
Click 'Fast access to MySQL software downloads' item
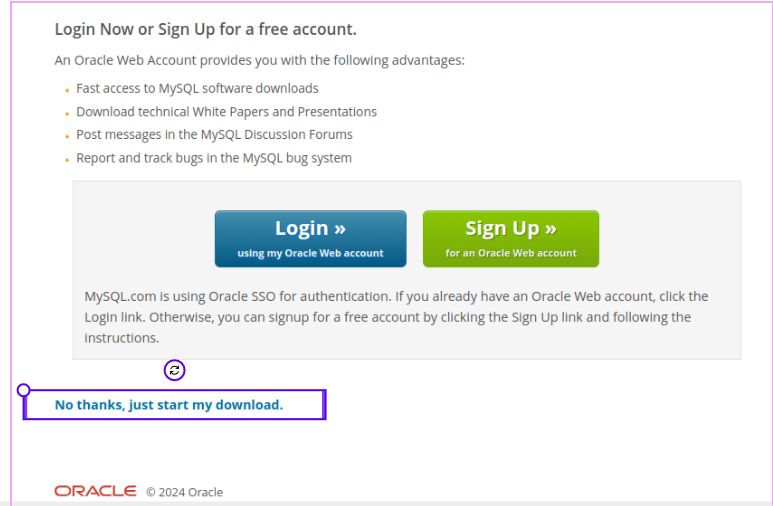[197, 88]
